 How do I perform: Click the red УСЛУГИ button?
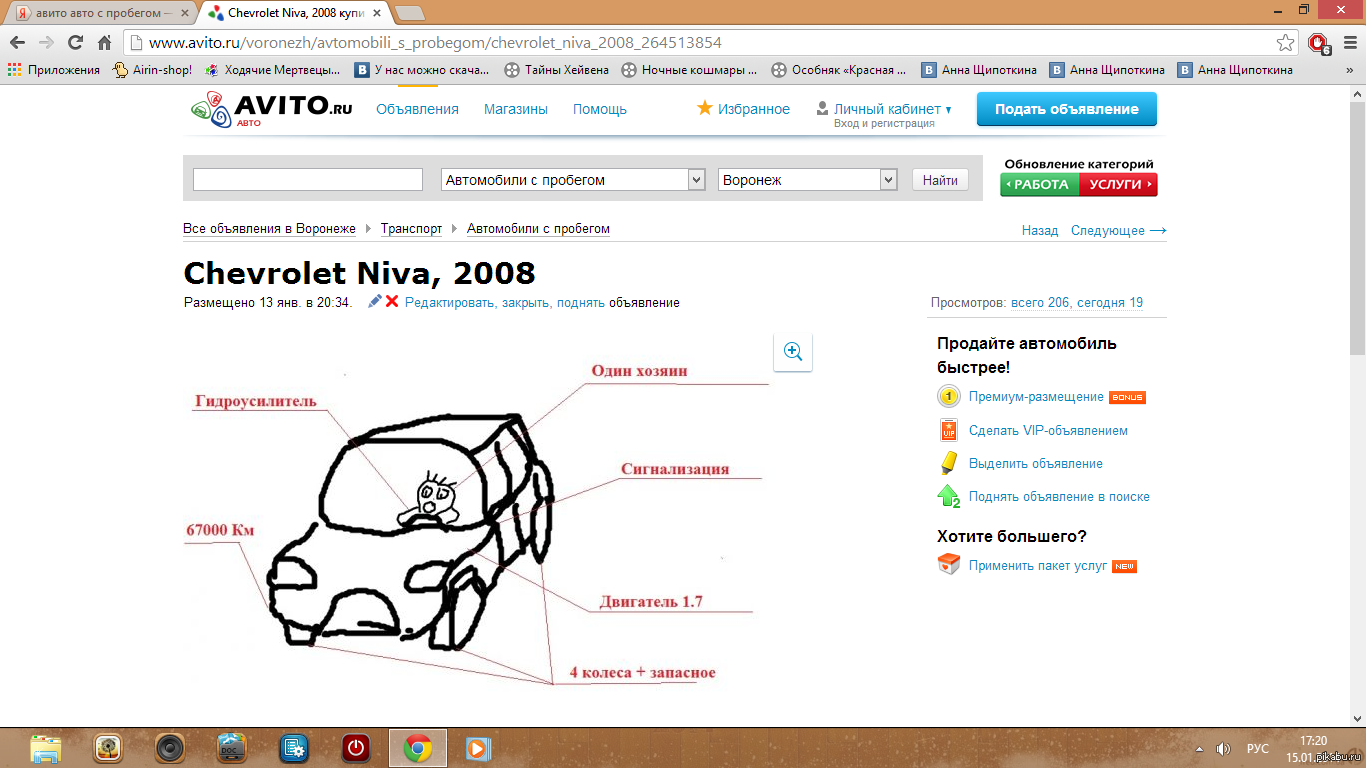pos(1118,185)
